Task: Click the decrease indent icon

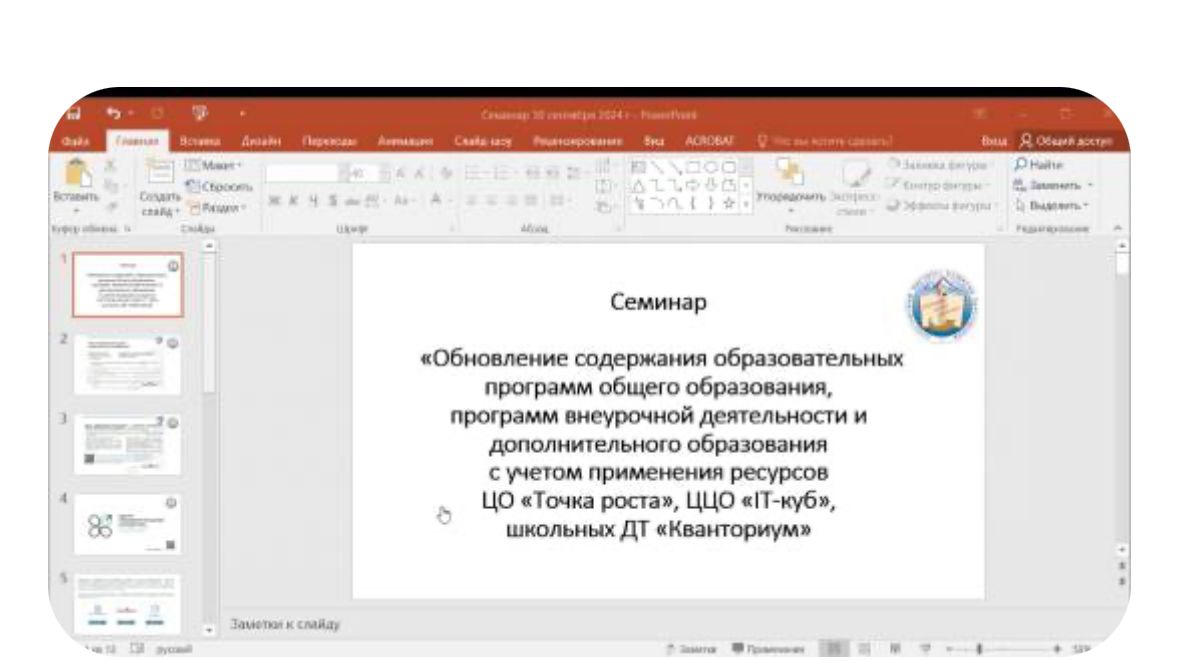Action: click(532, 174)
